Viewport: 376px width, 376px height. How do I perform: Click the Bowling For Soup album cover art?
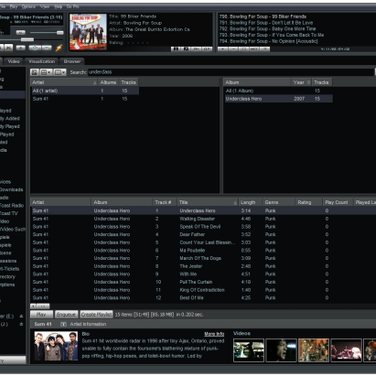click(x=88, y=32)
